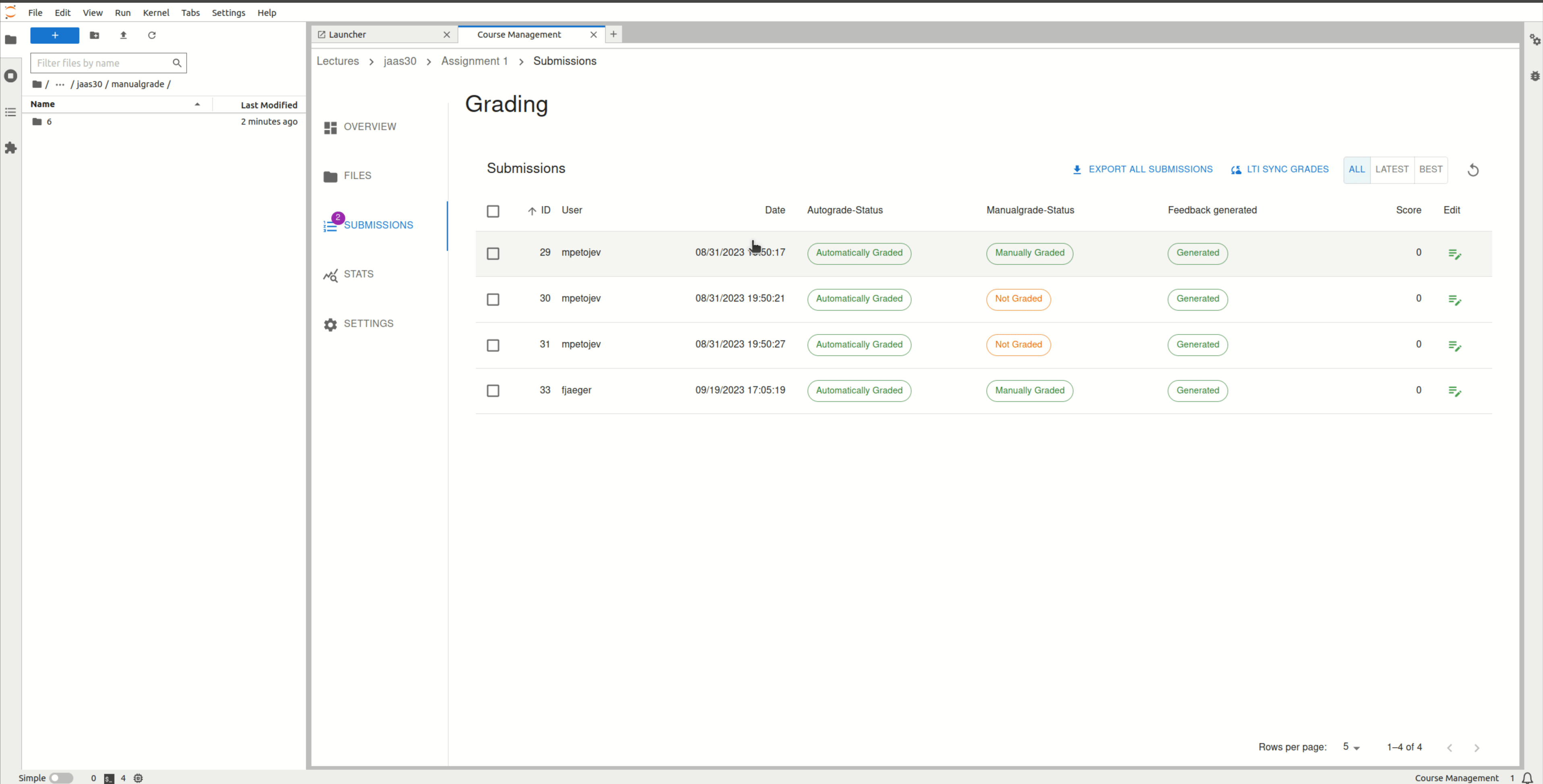This screenshot has width=1543, height=784.
Task: Sort by ID using the arrow icon
Action: click(532, 211)
